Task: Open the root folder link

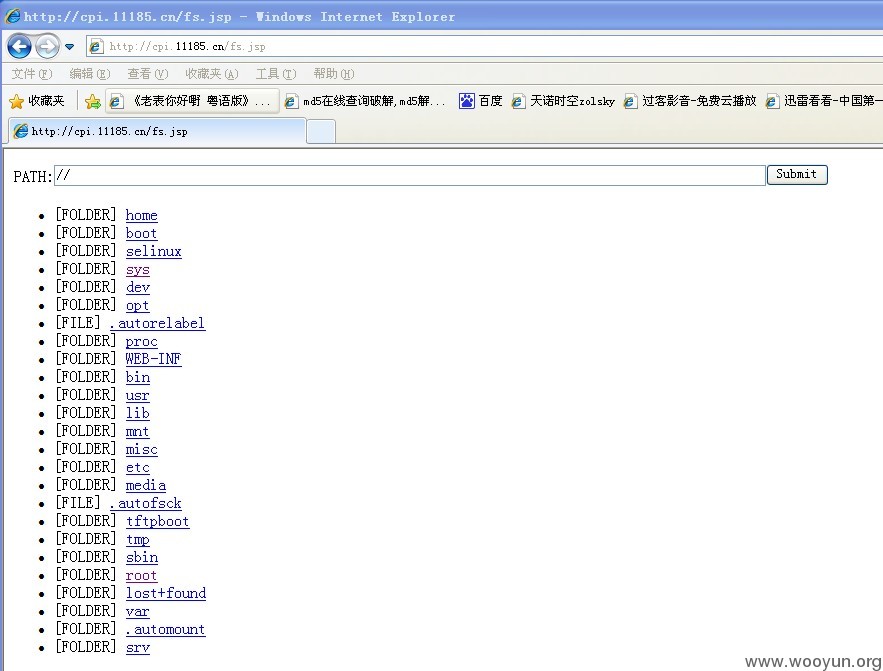Action: coord(141,575)
